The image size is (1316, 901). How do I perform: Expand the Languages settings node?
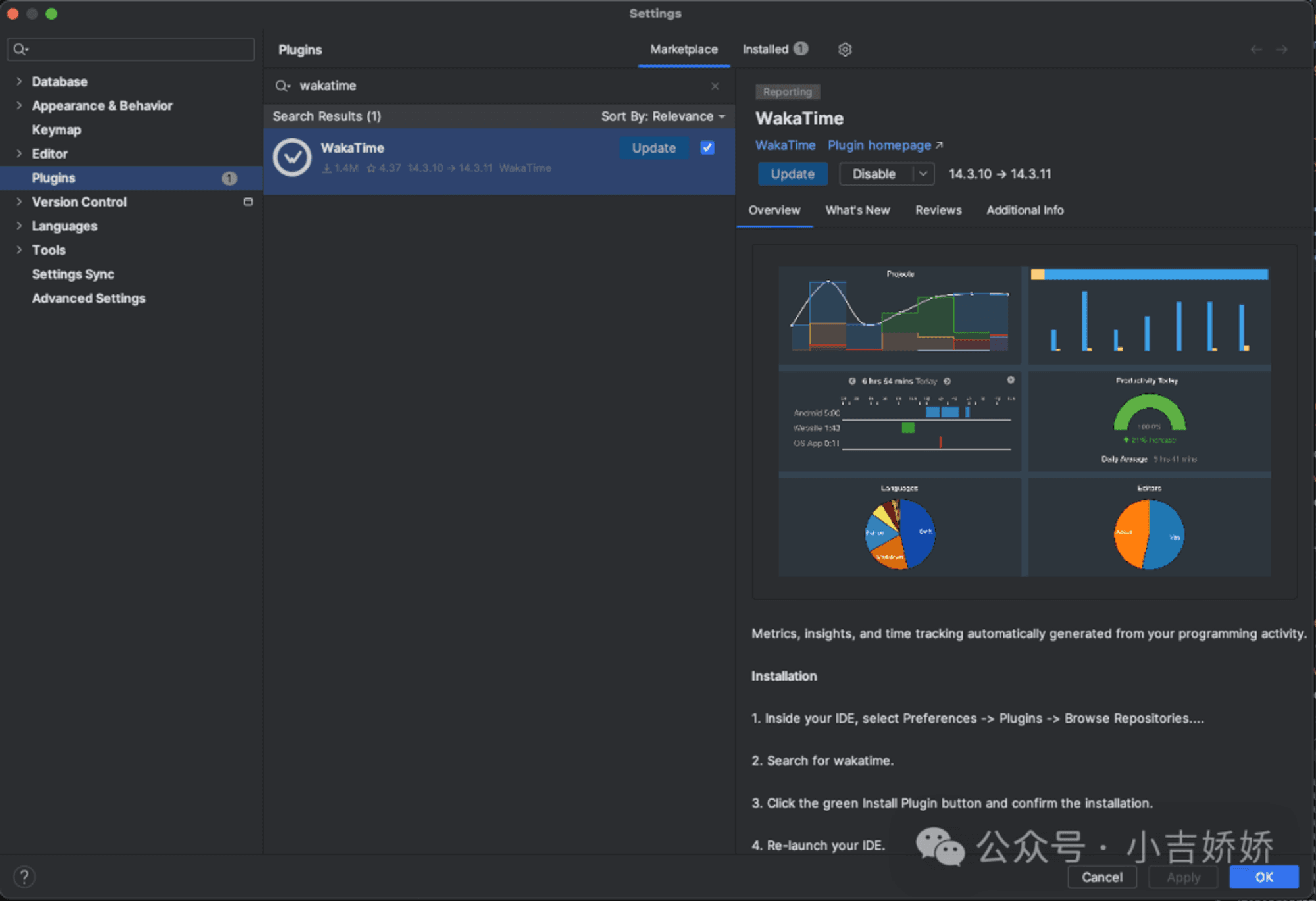(x=19, y=226)
